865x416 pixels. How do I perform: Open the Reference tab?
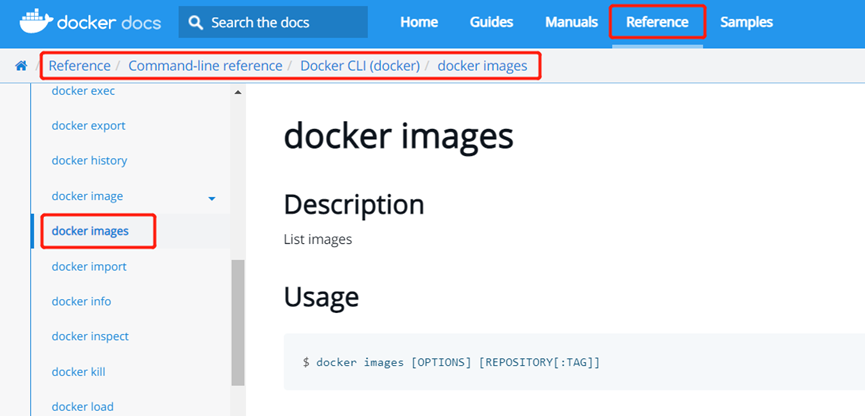[x=657, y=22]
